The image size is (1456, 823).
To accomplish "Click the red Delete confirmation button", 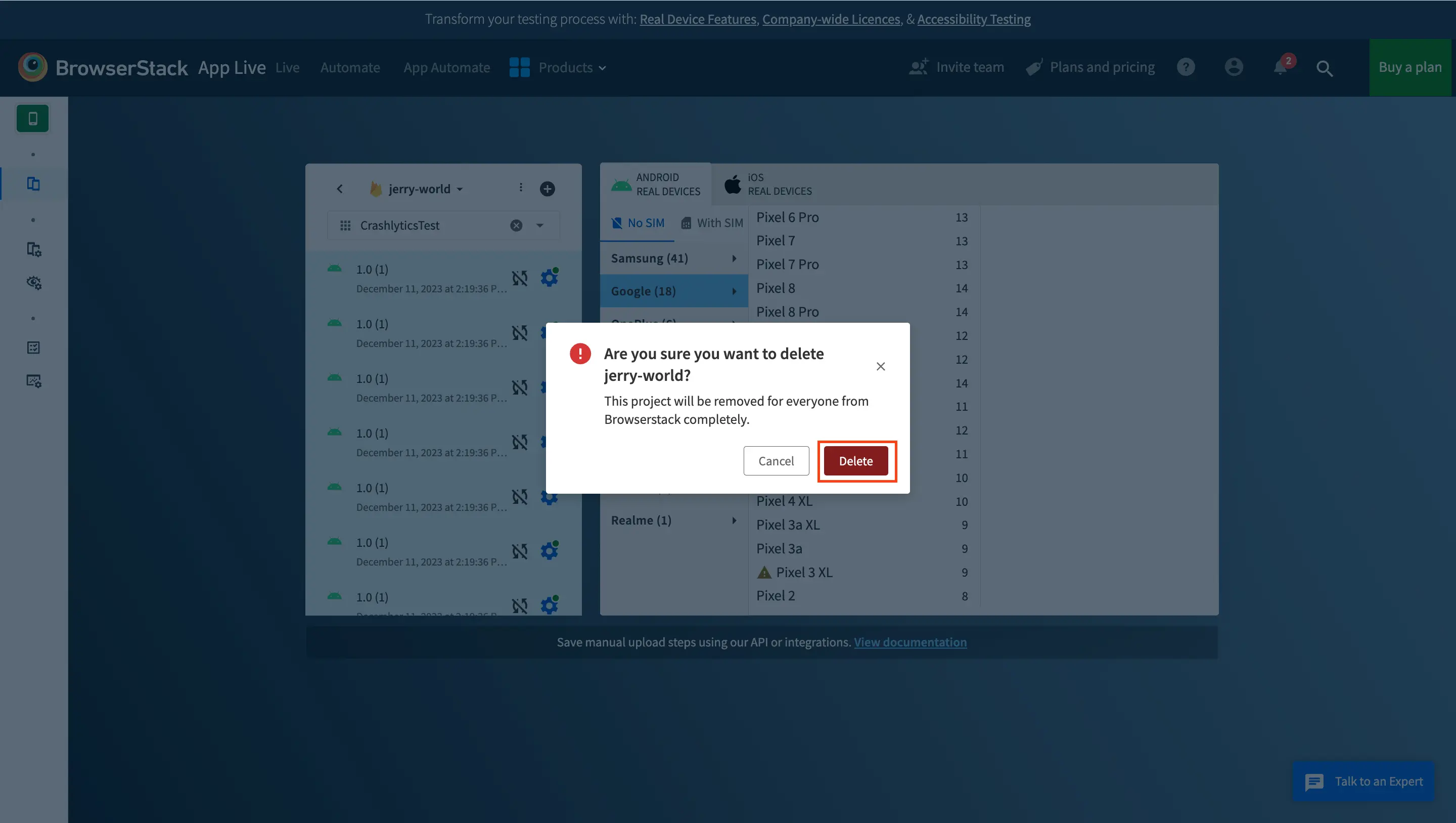I will tap(856, 461).
